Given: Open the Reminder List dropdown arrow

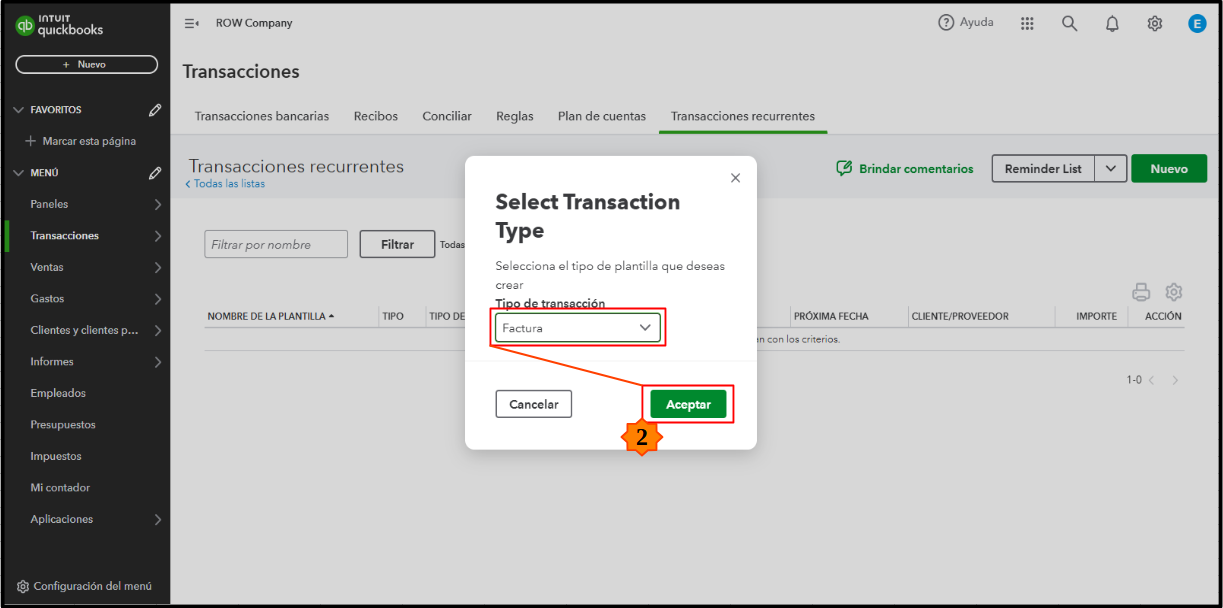Looking at the screenshot, I should (x=1111, y=169).
